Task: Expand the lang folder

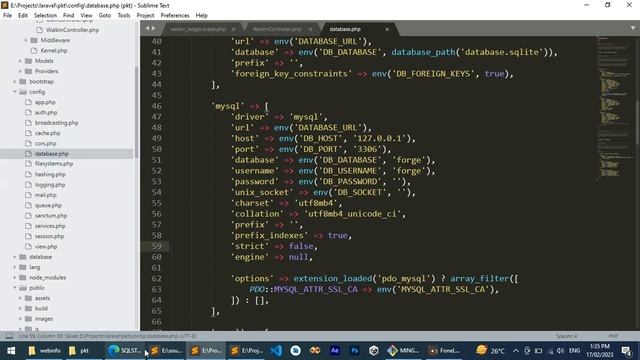Action: 15,267
